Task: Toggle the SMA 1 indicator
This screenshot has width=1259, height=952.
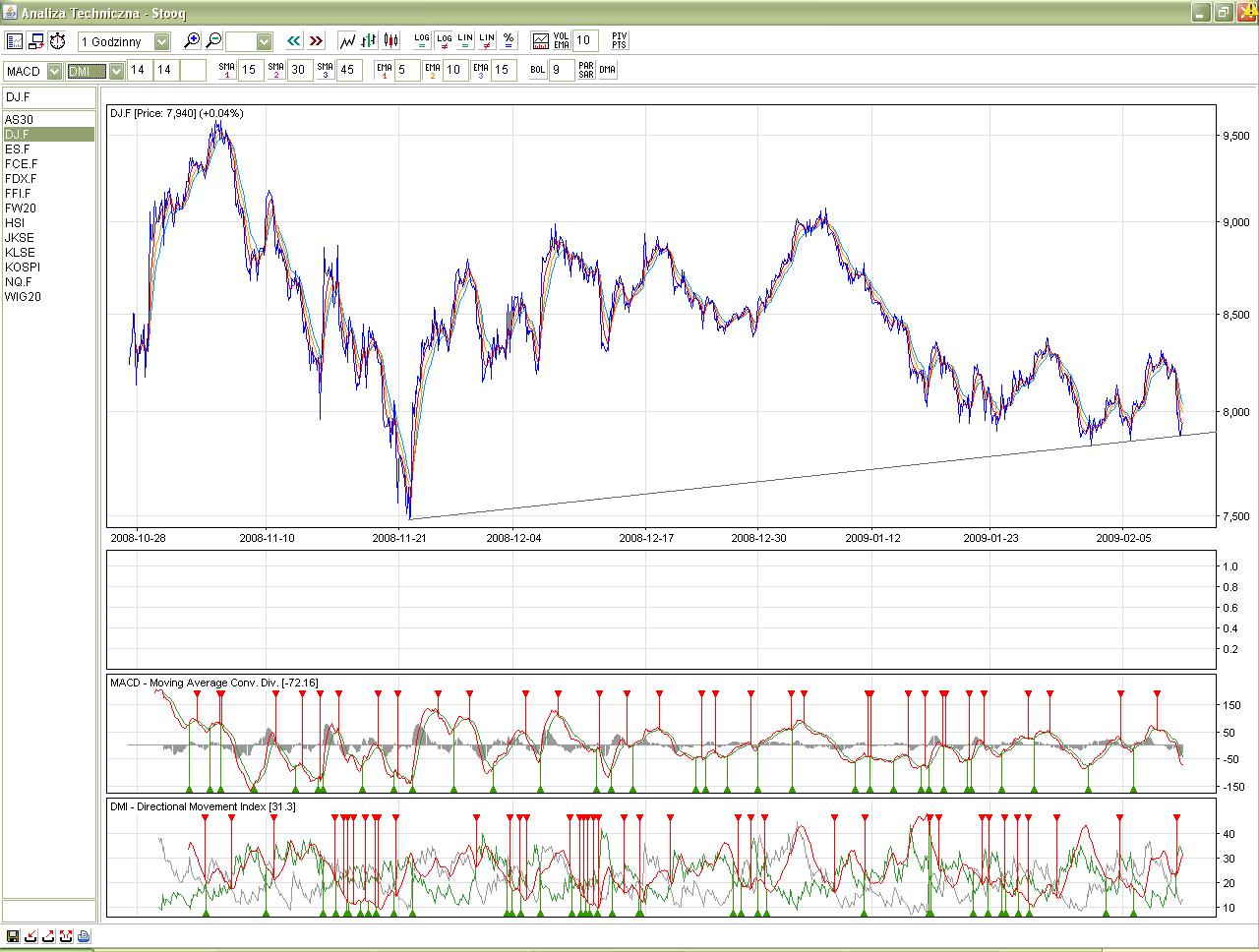Action: [227, 70]
